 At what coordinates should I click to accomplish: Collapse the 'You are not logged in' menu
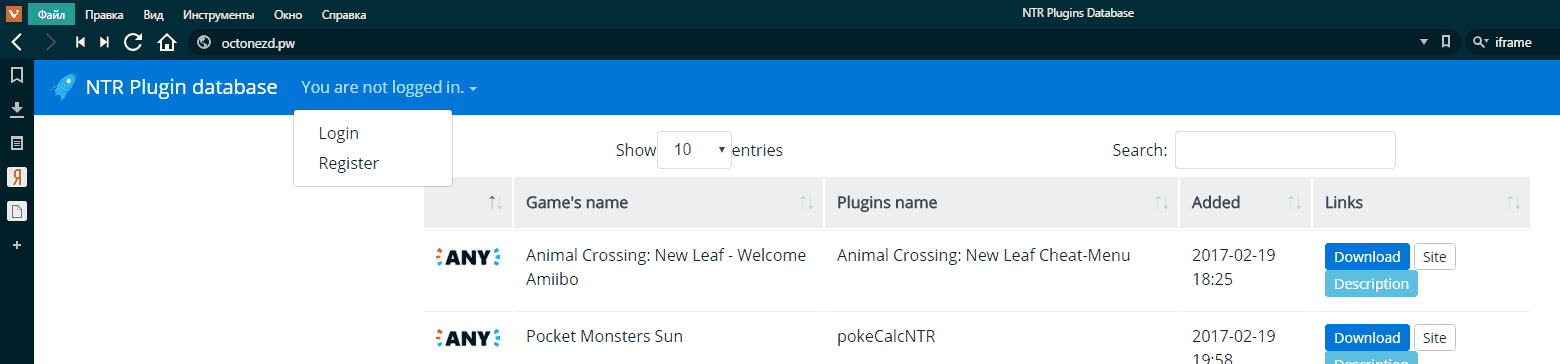click(389, 88)
